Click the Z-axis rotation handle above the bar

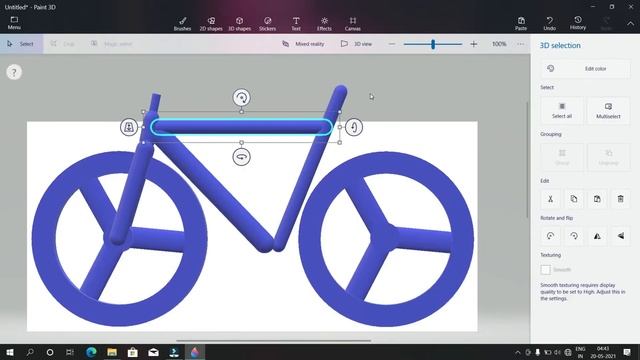click(242, 98)
